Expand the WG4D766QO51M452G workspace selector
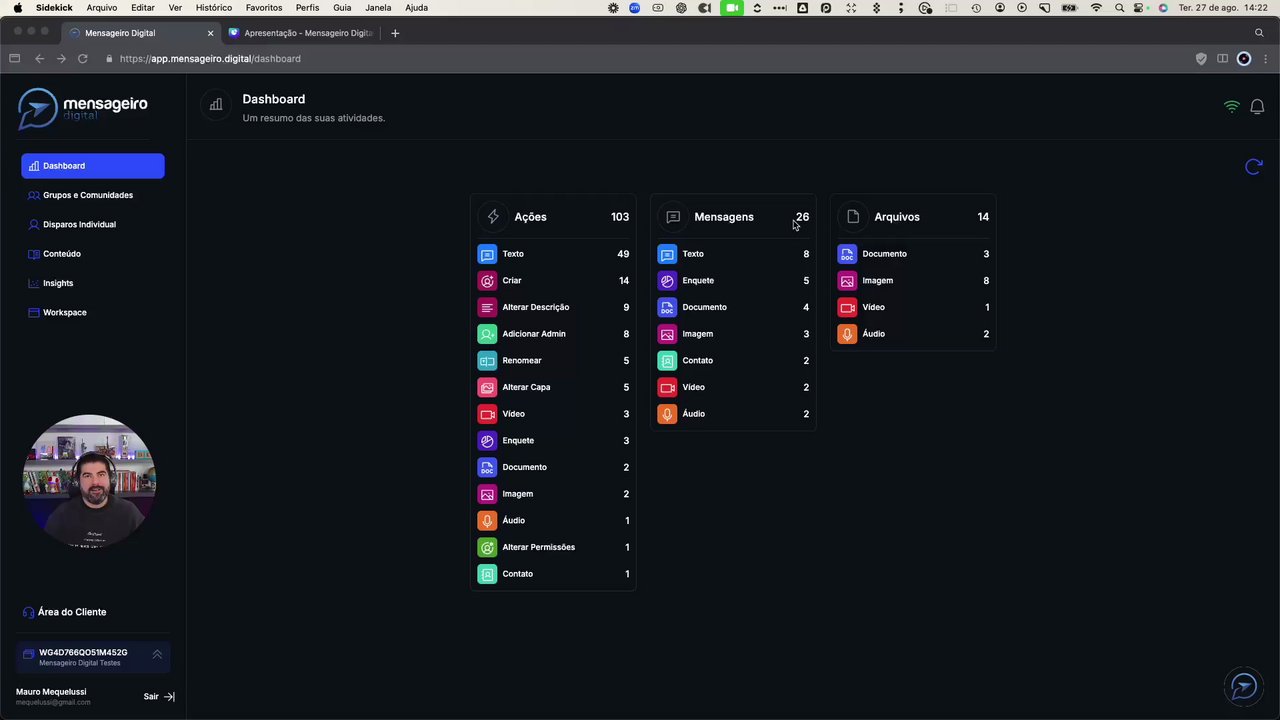This screenshot has width=1280, height=720. (94, 656)
